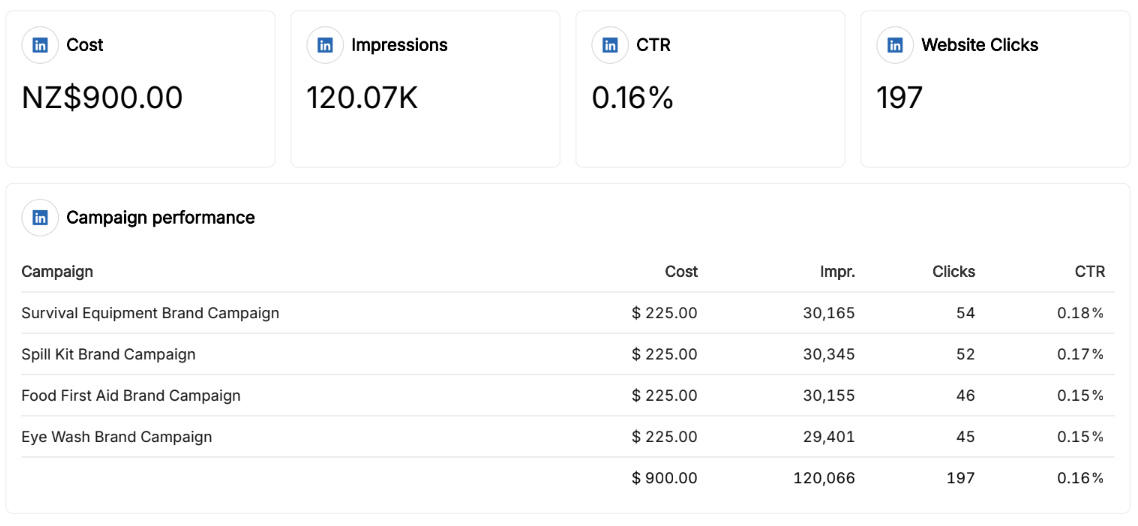Click the NZ$900.00 cost value
Viewport: 1138px width, 526px height.
click(x=102, y=98)
